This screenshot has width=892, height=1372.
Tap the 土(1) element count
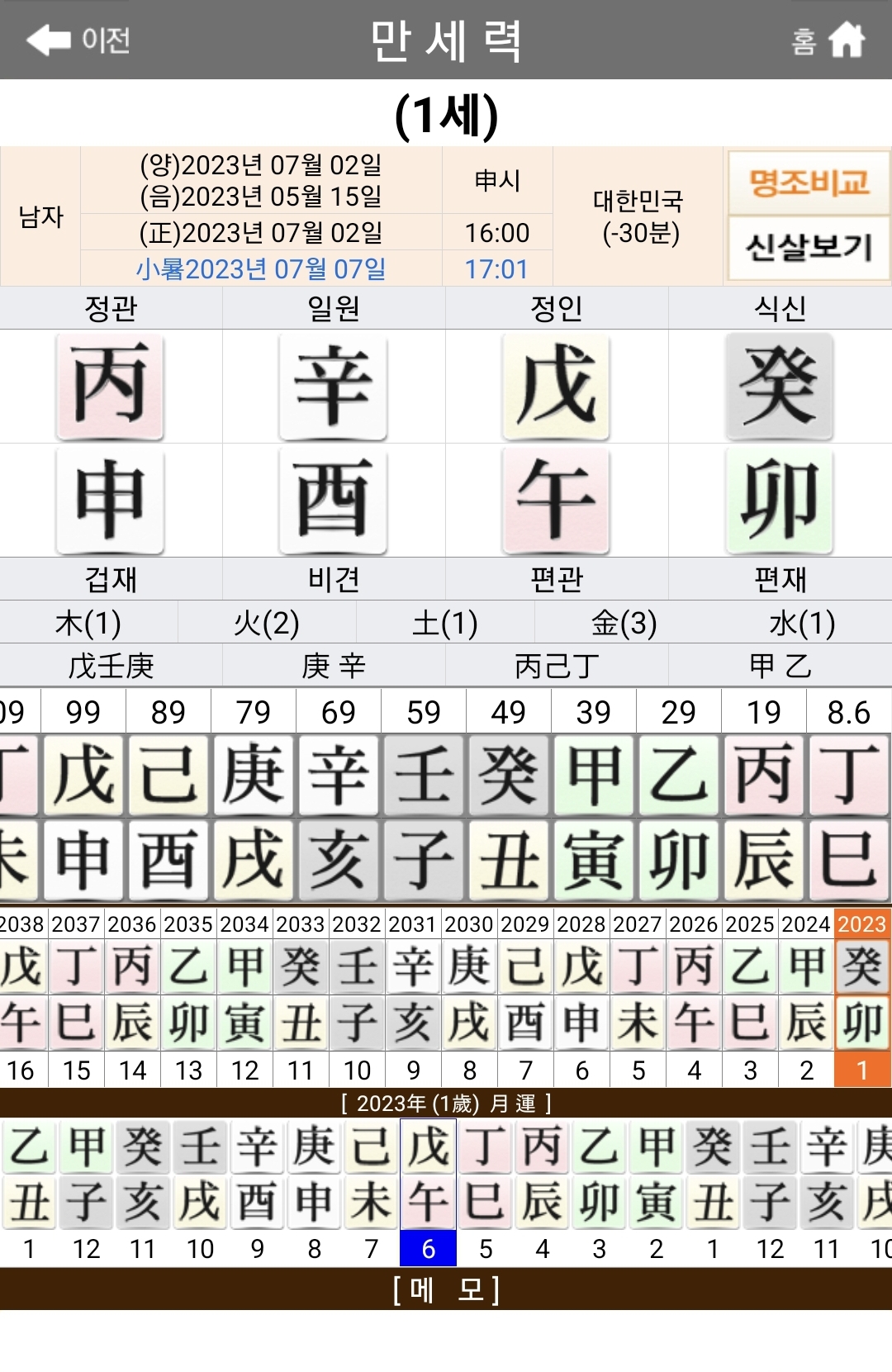click(x=445, y=623)
